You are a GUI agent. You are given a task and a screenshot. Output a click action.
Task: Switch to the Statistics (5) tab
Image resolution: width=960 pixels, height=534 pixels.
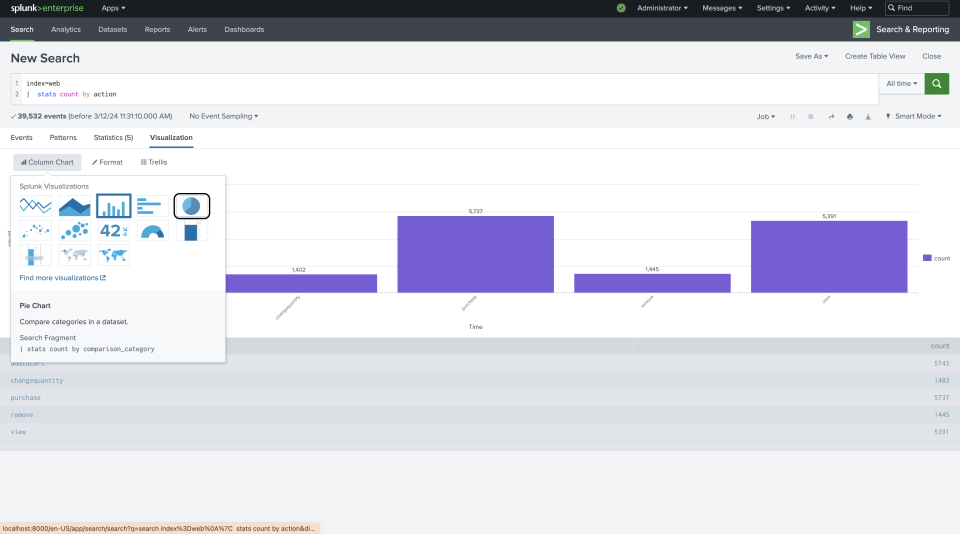113,138
